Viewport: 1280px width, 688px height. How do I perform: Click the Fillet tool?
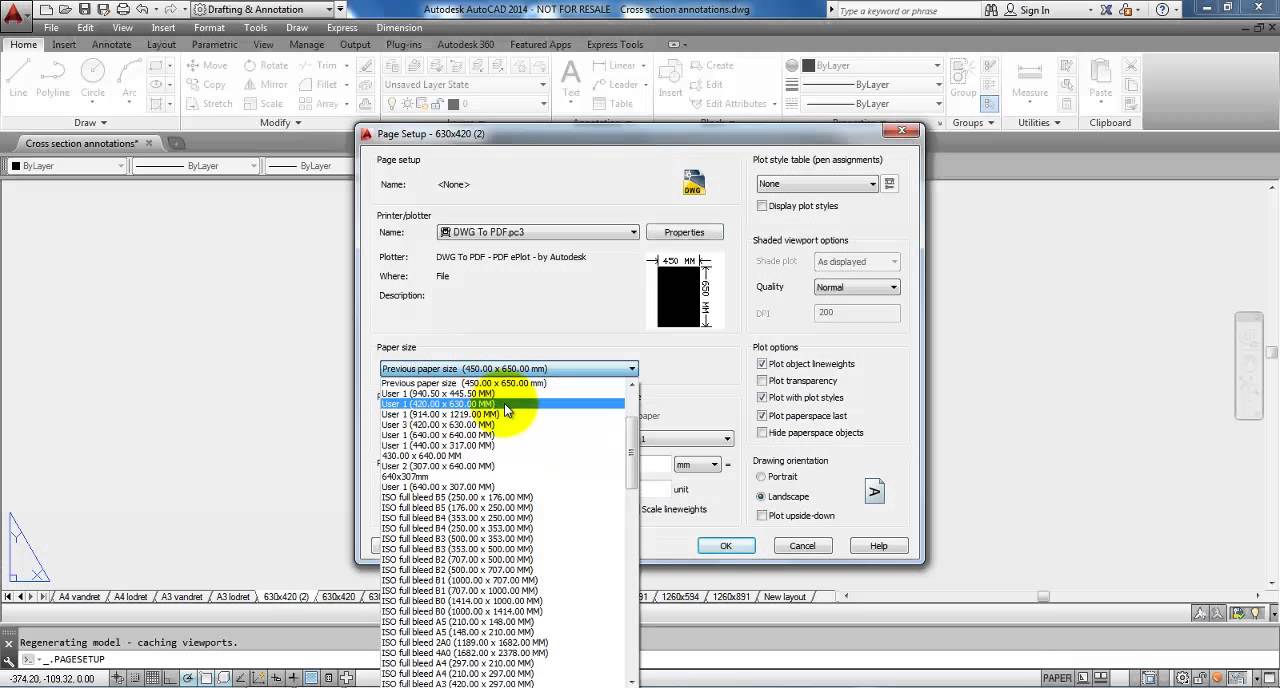click(319, 85)
